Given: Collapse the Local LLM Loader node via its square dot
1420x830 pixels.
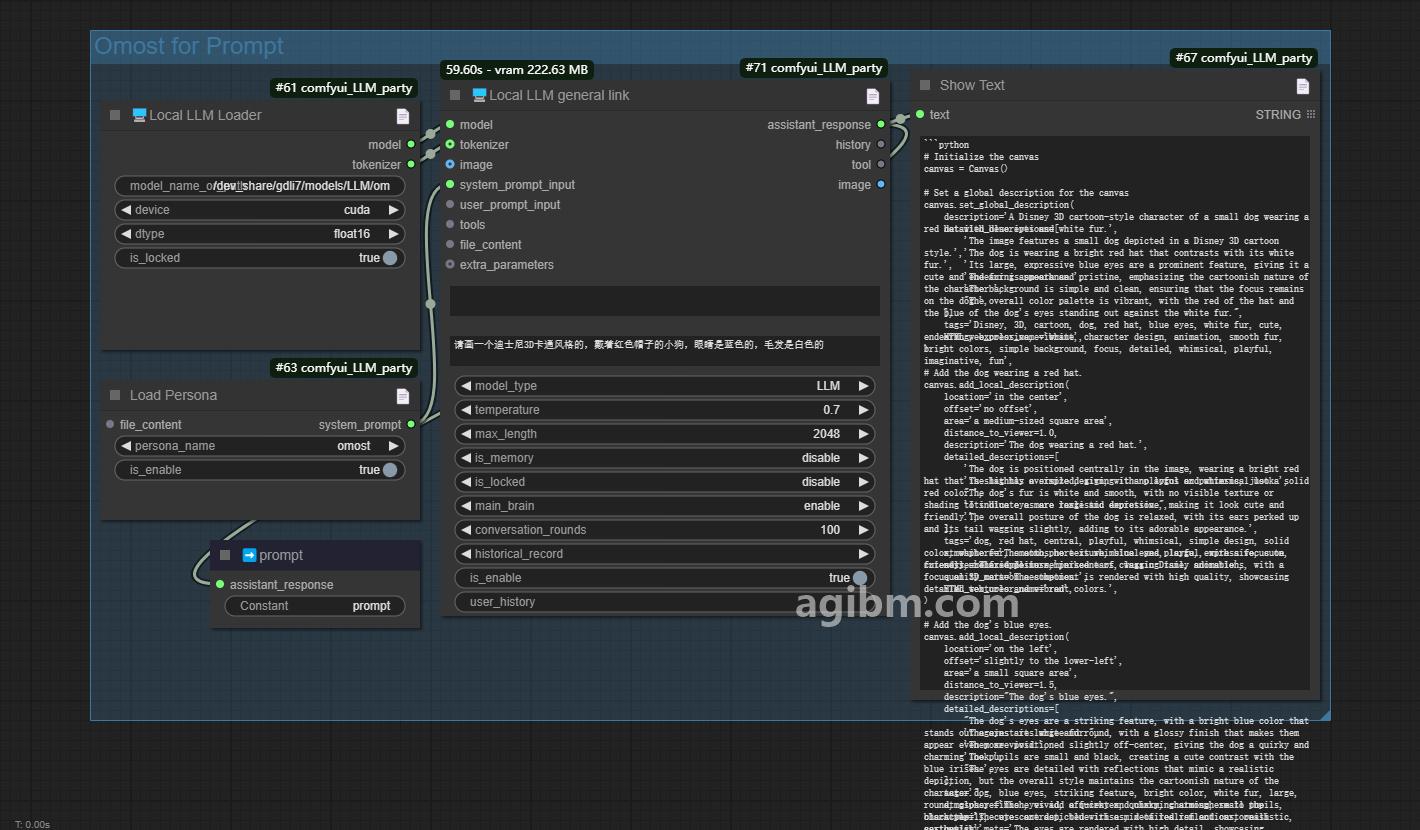Looking at the screenshot, I should coord(115,115).
